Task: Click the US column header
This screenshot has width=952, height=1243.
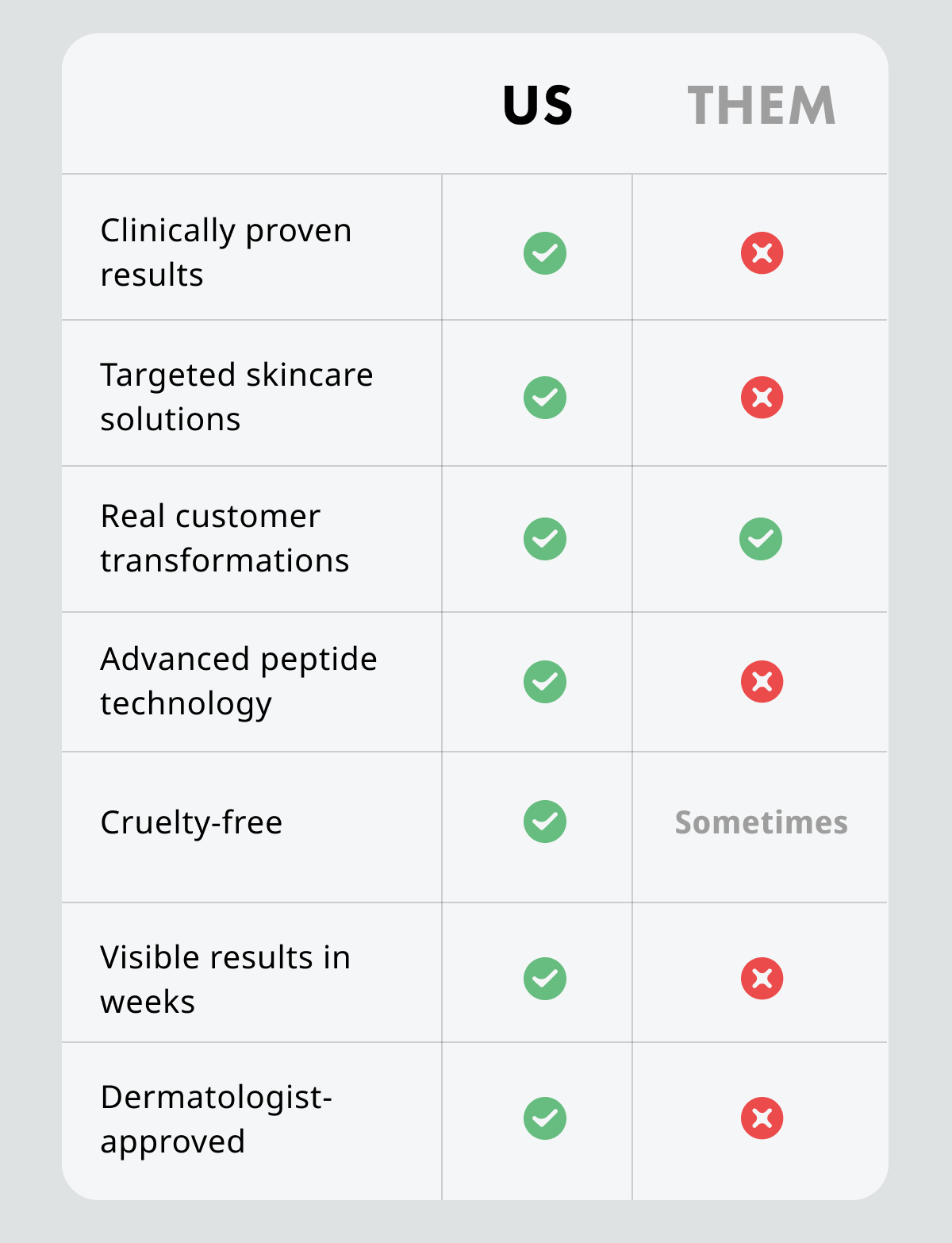Action: click(538, 106)
